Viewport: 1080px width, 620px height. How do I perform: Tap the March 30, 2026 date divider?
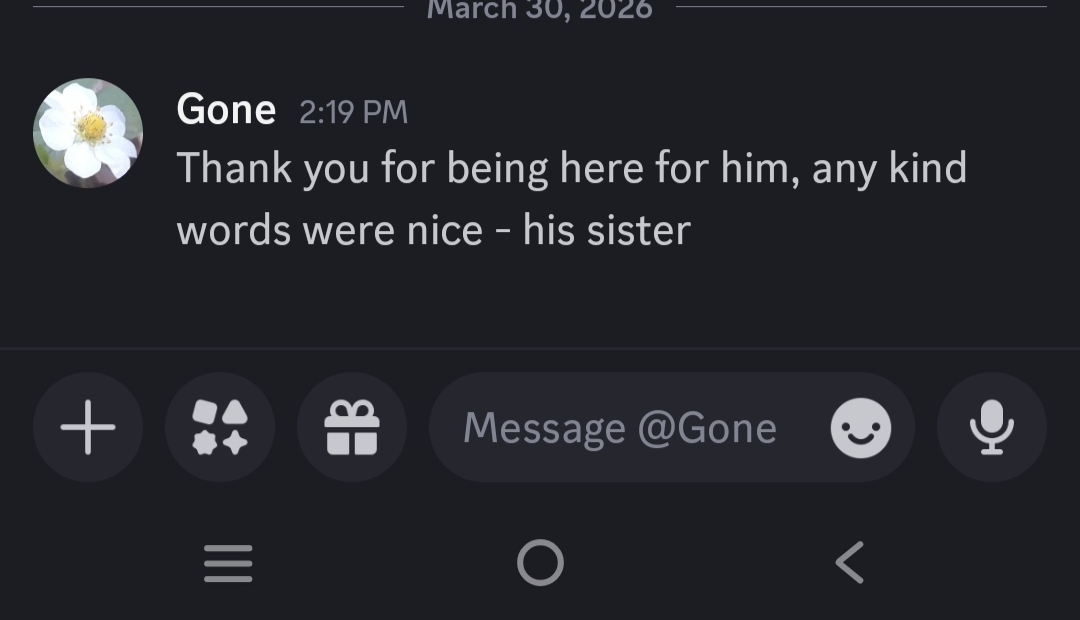click(x=539, y=10)
